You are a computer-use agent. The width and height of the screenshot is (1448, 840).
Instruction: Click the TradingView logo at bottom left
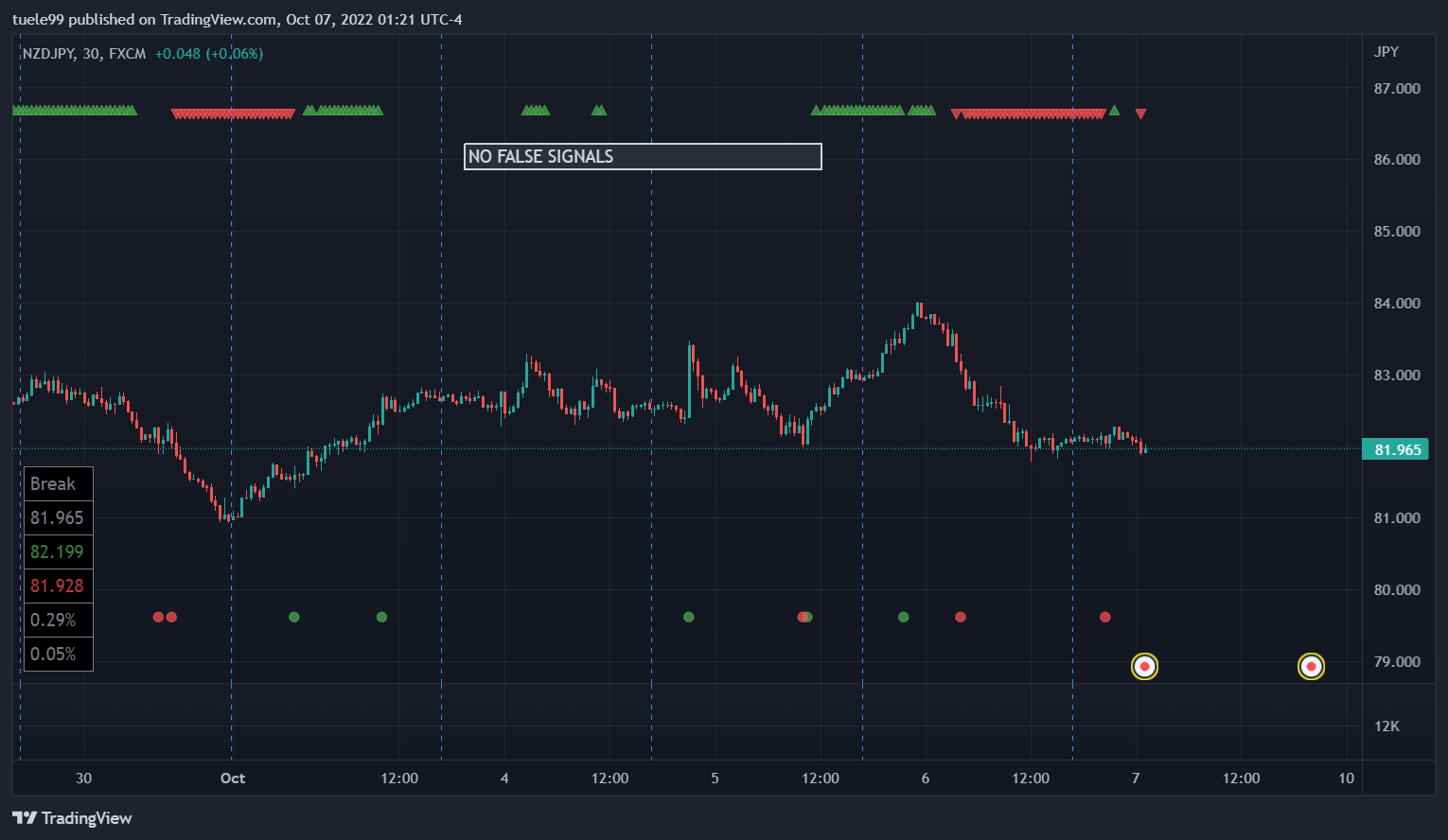(x=72, y=818)
